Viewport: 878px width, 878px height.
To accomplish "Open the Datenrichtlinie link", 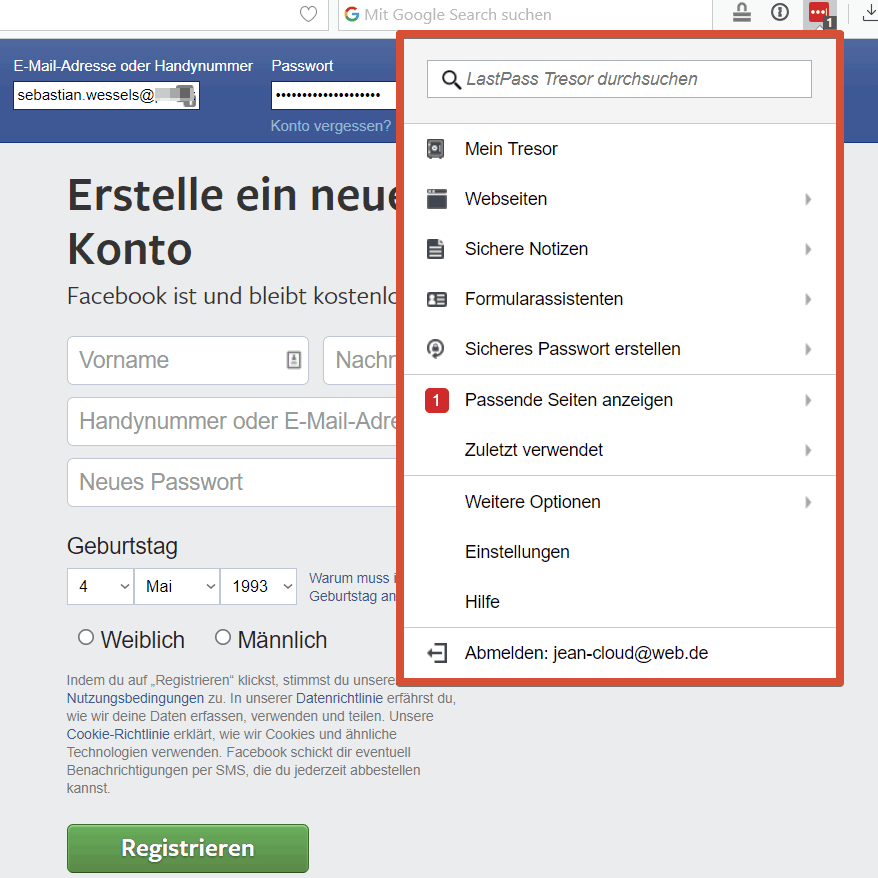I will point(339,698).
